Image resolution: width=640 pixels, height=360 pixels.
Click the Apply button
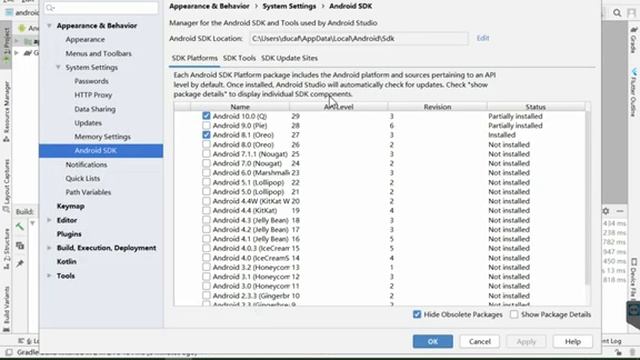tap(526, 342)
